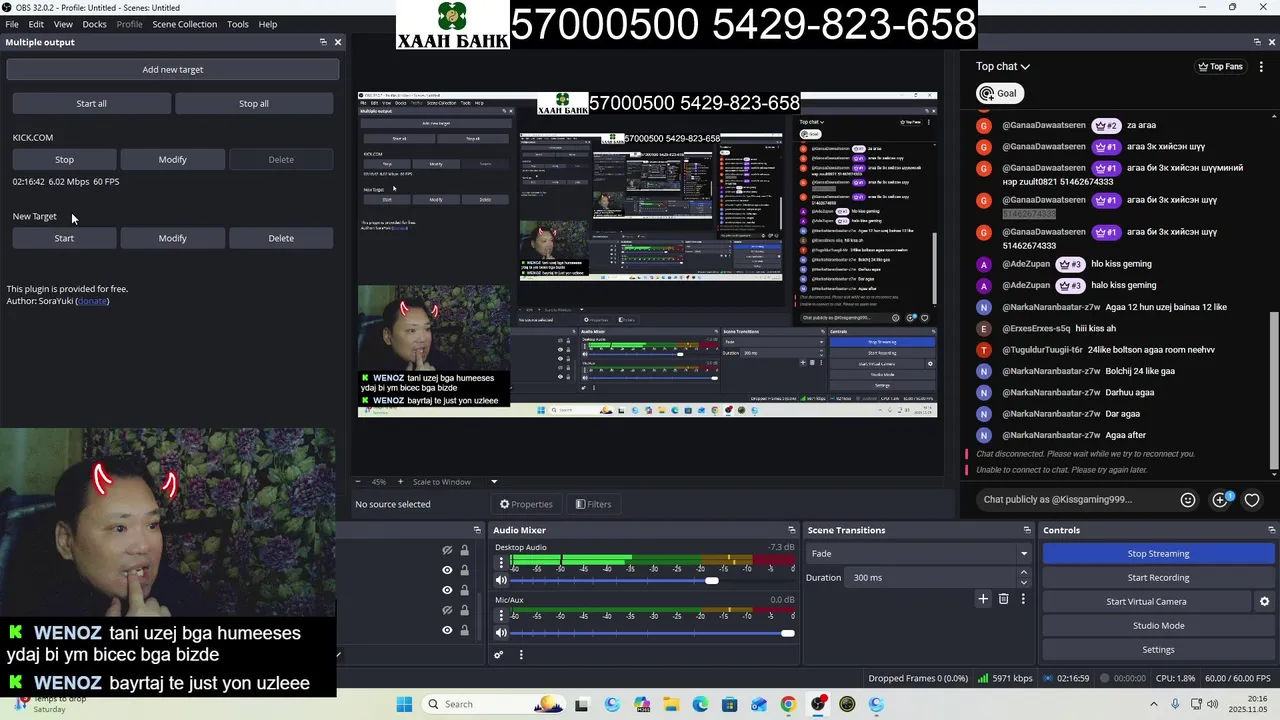This screenshot has height=720, width=1280.
Task: Open OBS Settings button
Action: point(1158,649)
